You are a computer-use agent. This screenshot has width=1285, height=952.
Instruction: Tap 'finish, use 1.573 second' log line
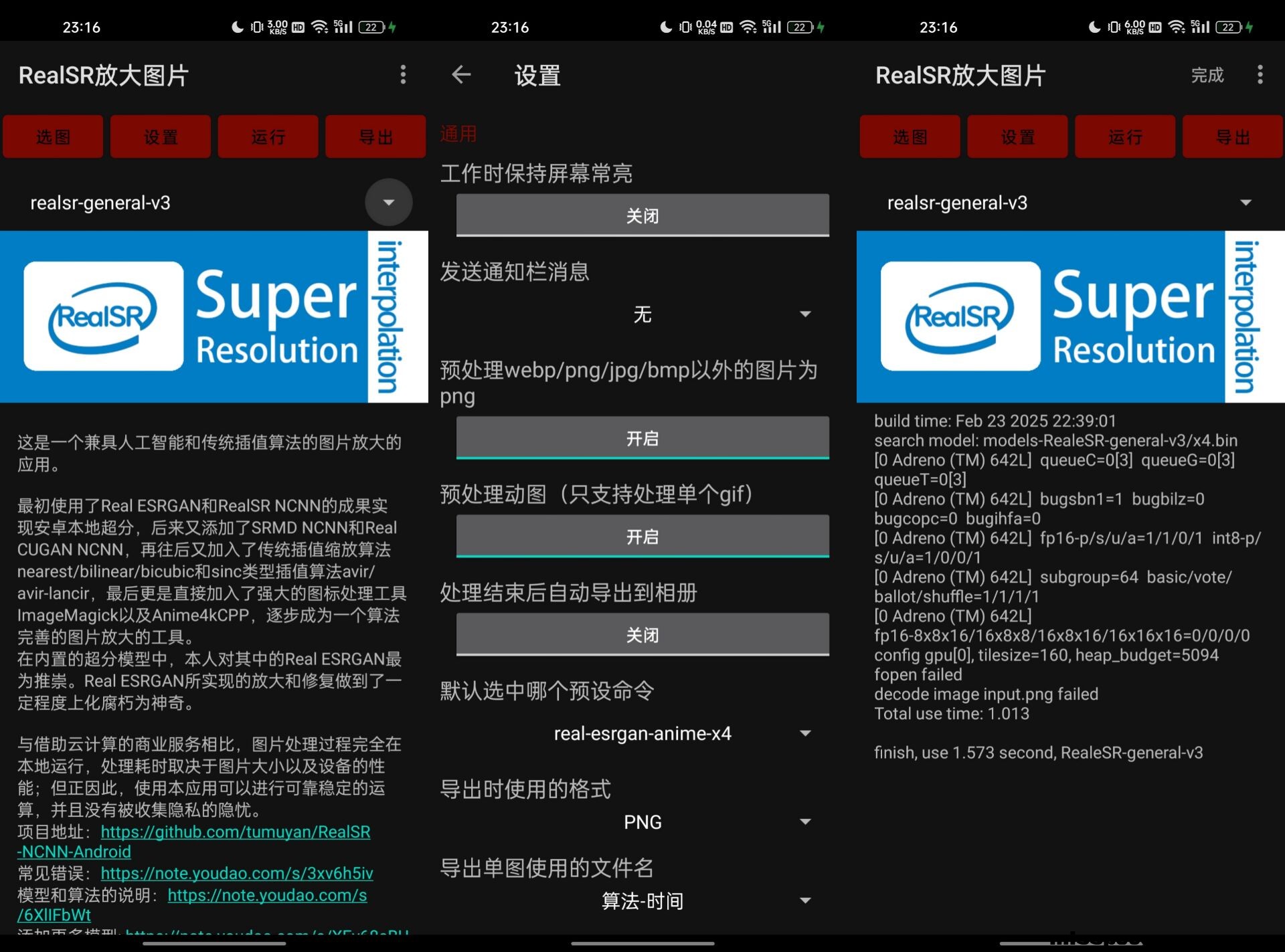click(1038, 753)
